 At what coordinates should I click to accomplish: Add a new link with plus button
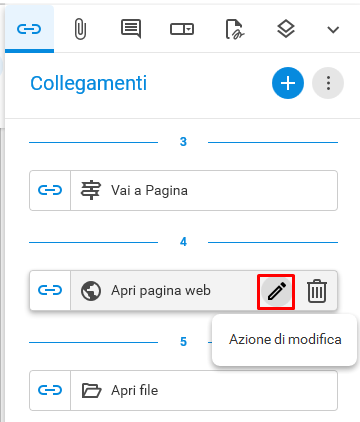point(288,83)
